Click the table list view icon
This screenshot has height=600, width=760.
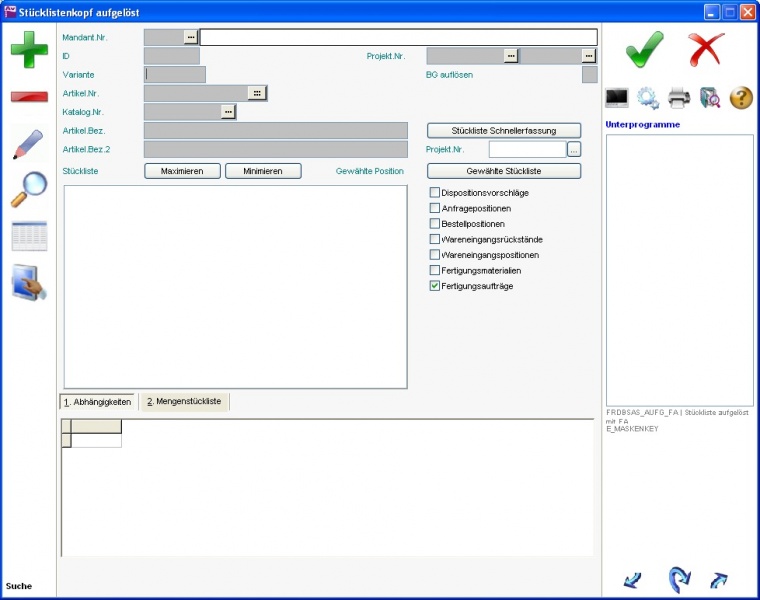[29, 236]
